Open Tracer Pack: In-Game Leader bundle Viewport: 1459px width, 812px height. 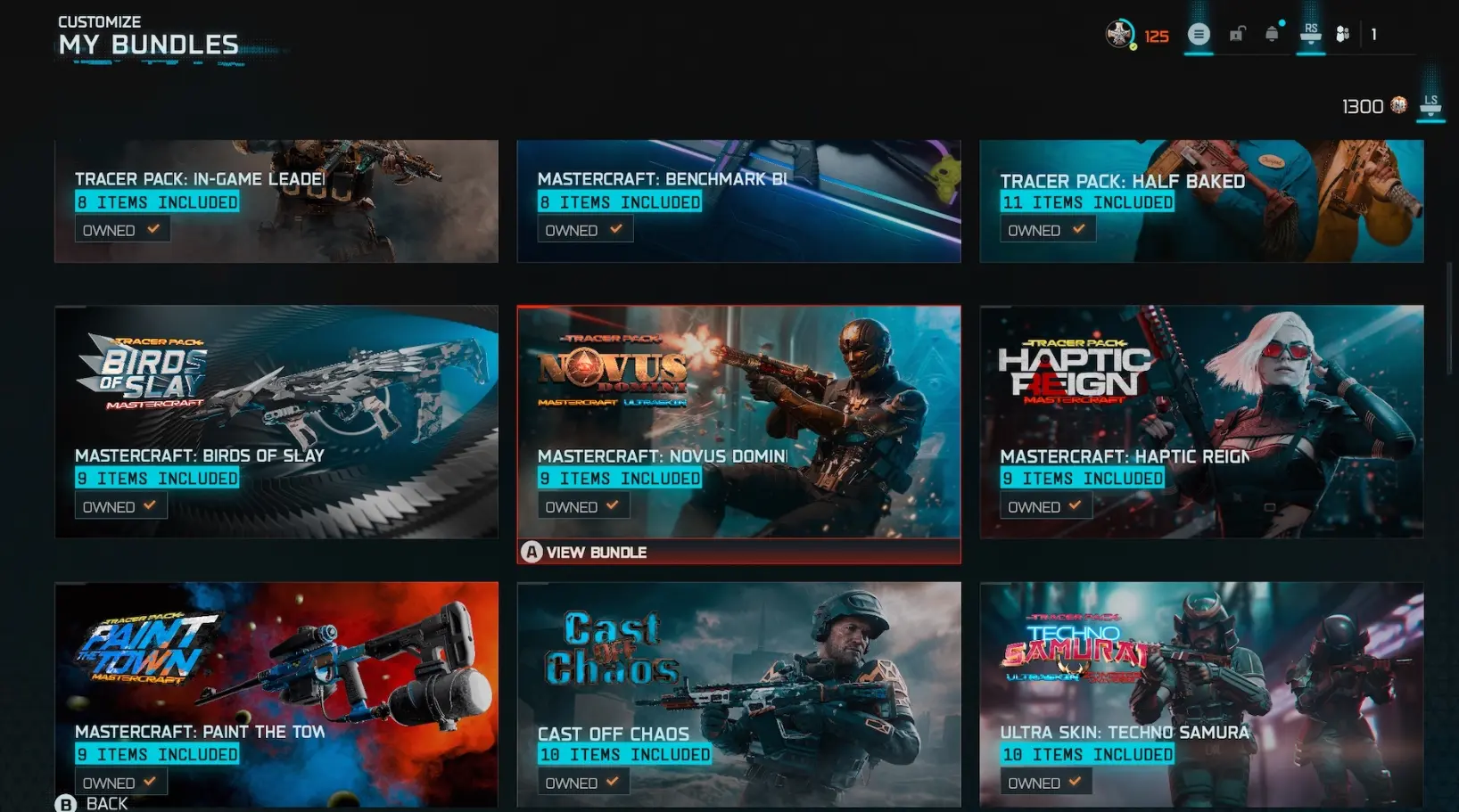pyautogui.click(x=276, y=201)
